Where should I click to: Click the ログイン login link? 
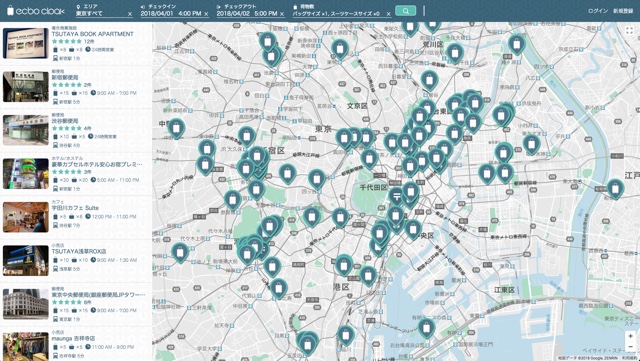coord(598,11)
